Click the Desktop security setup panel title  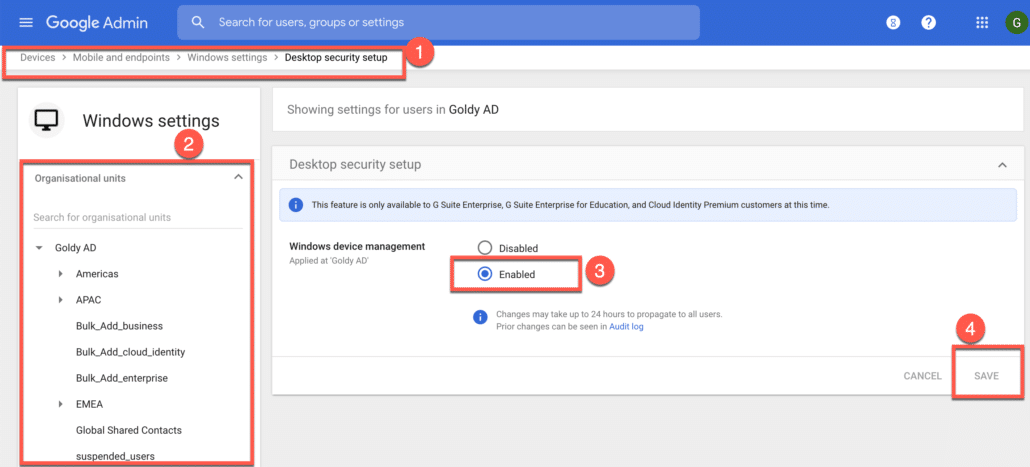click(355, 164)
